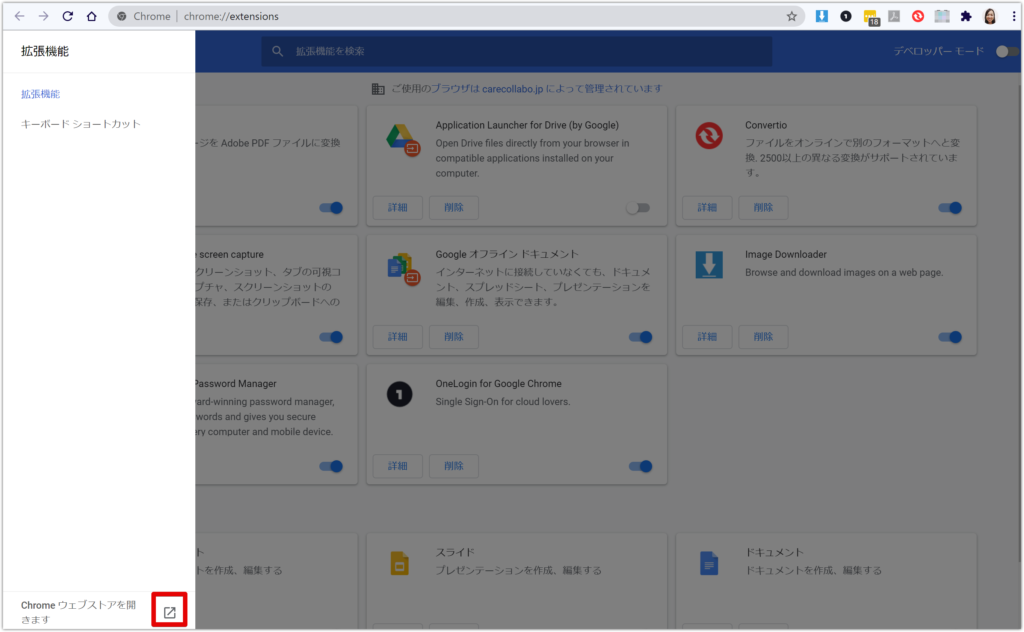Open screen capture toolbar extension icon
This screenshot has height=632, width=1024.
pos(942,16)
